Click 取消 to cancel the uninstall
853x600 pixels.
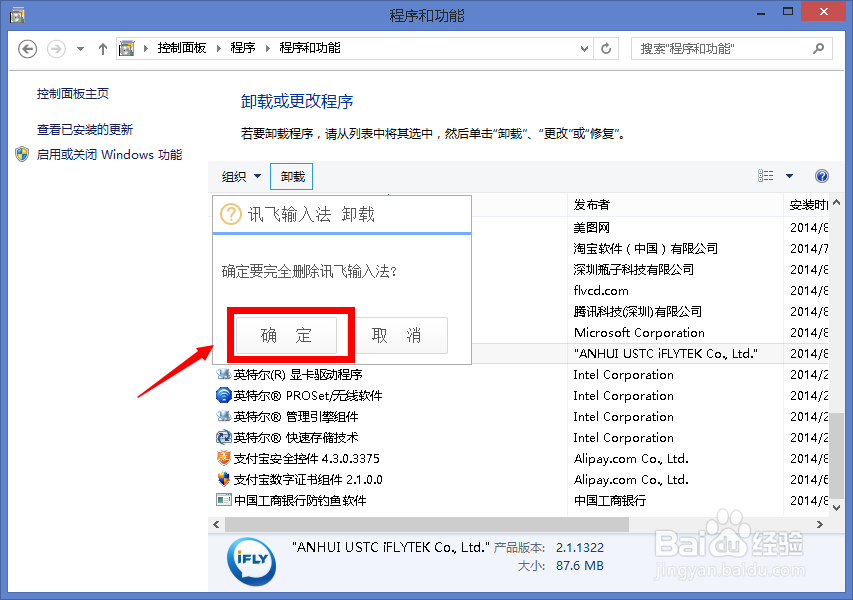point(402,335)
